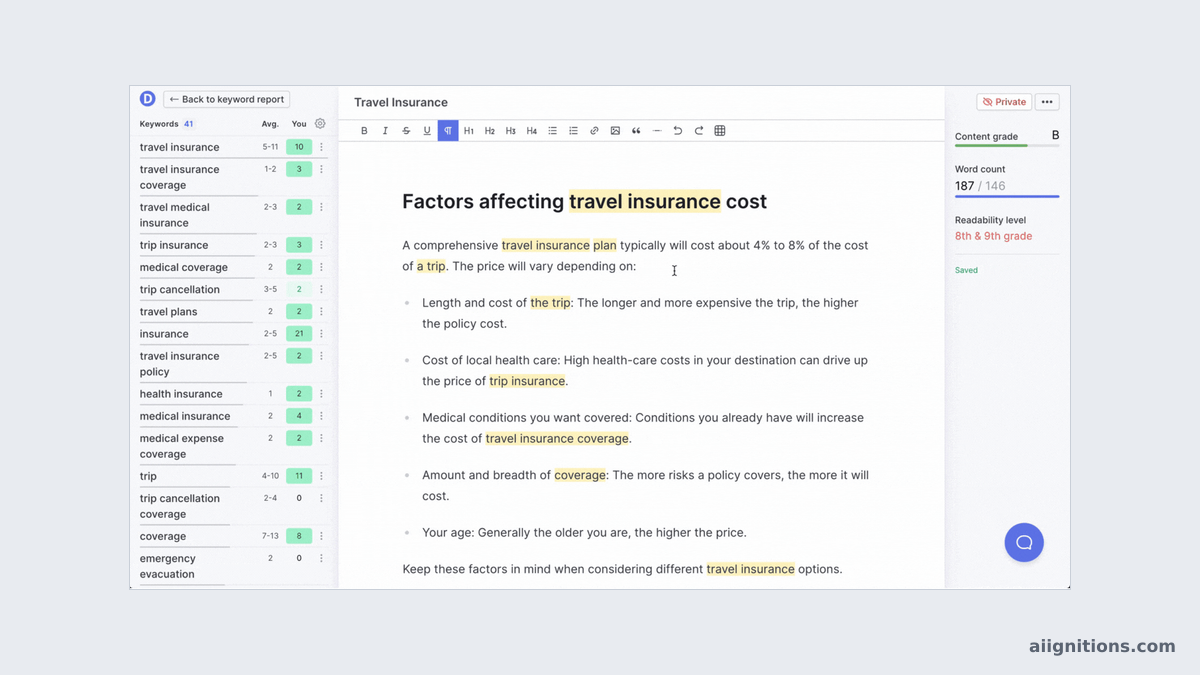Apply strikethrough formatting
Viewport: 1200px width, 675px height.
406,131
